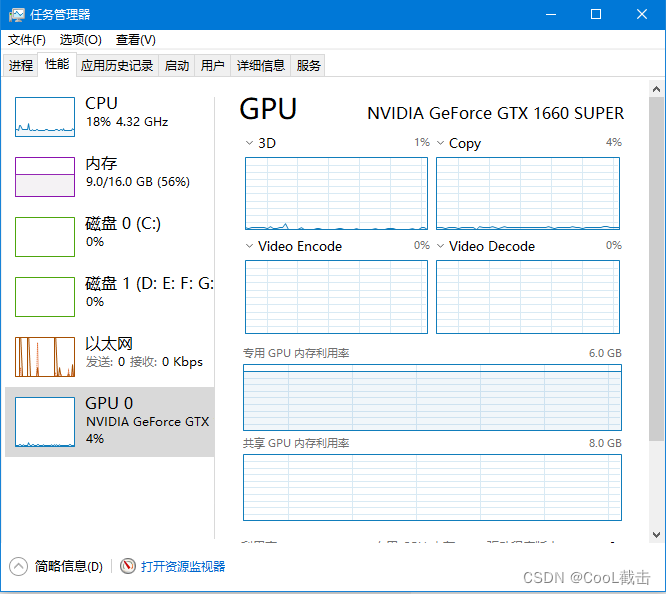Open the 打开资源监视器 link

click(183, 566)
